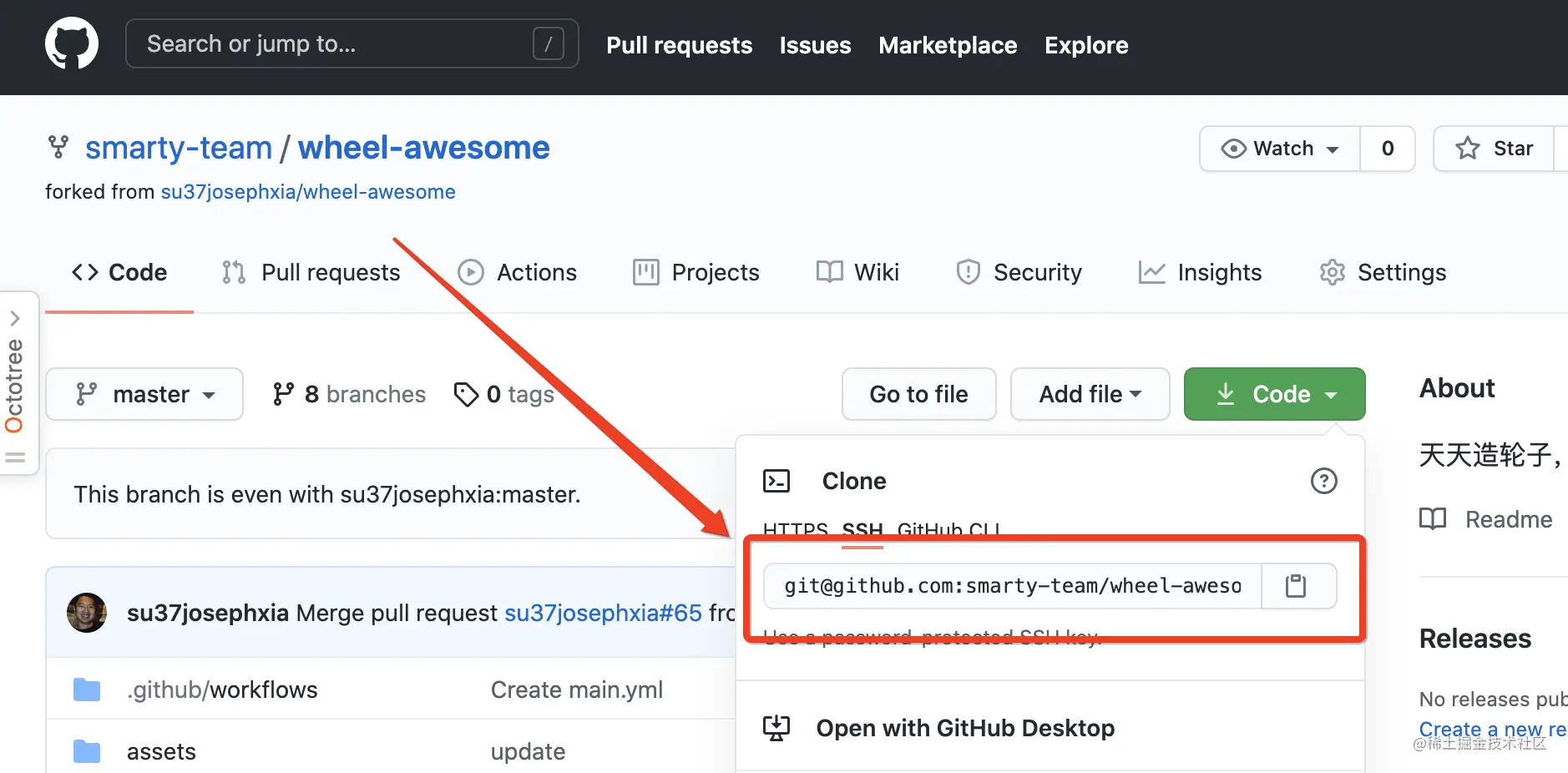Open Marketplace in top navigation
Viewport: 1568px width, 773px height.
click(x=948, y=45)
